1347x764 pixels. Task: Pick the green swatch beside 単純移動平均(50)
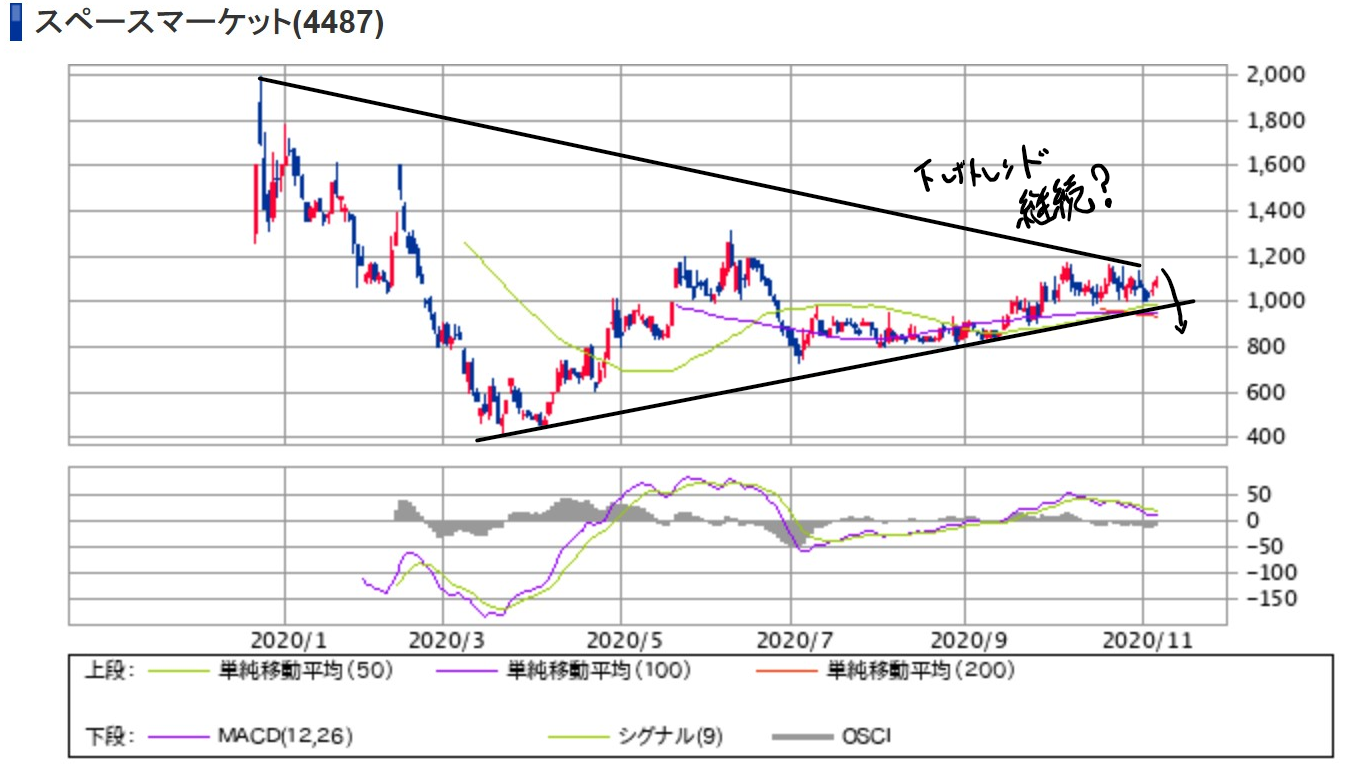tap(178, 671)
